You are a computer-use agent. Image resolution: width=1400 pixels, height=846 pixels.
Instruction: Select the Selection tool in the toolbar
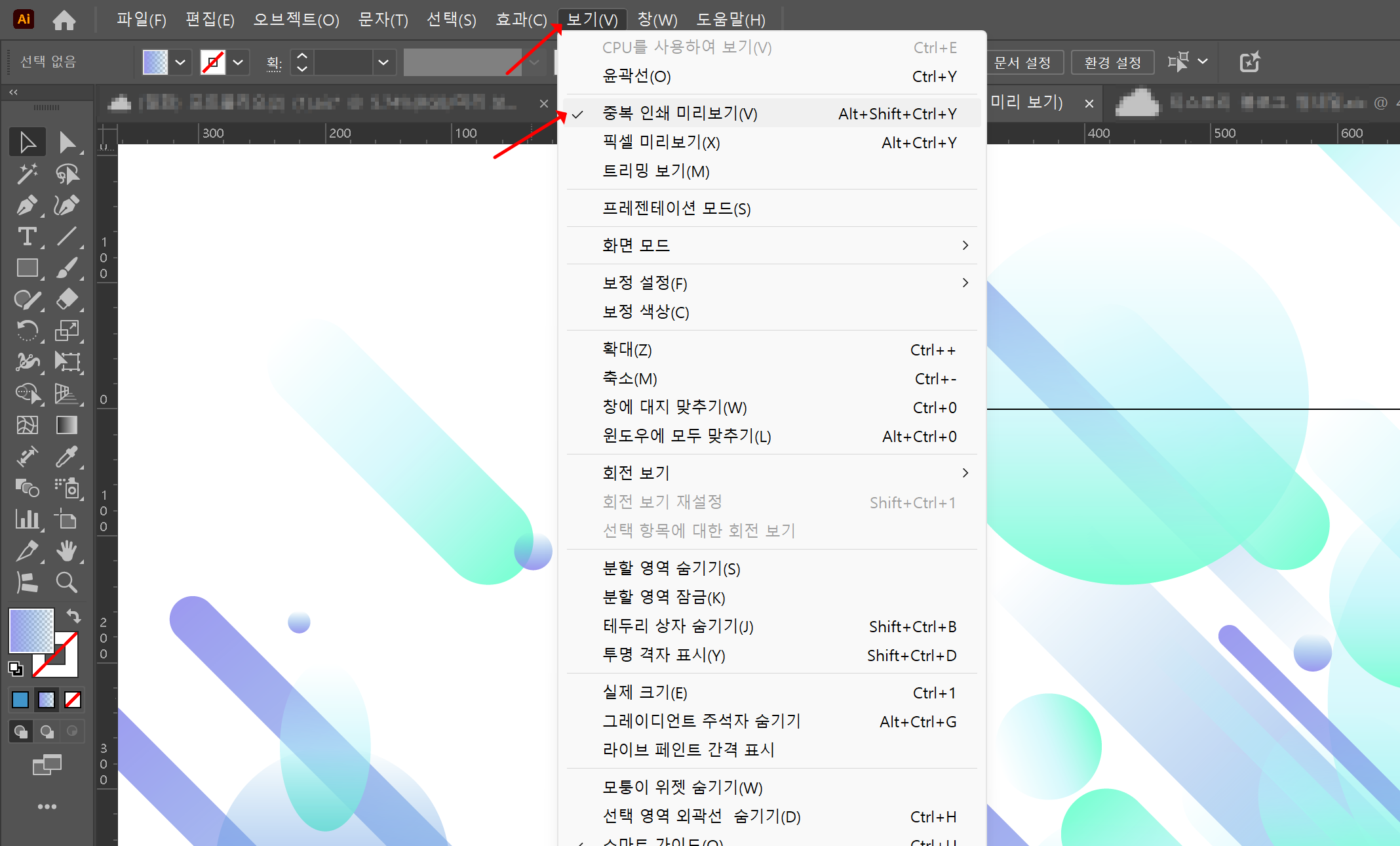point(28,142)
